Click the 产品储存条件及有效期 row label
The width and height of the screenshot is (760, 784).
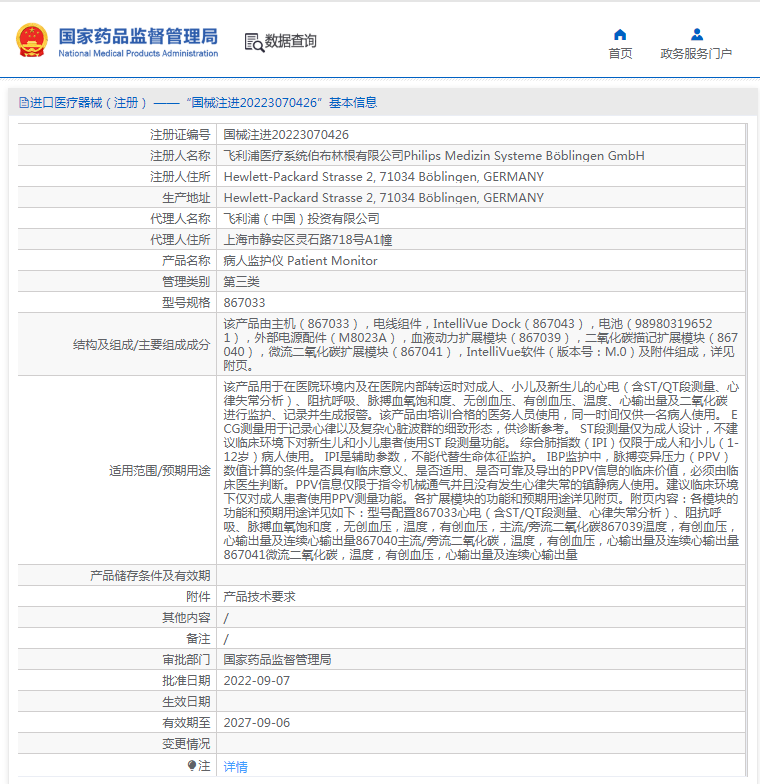(150, 576)
